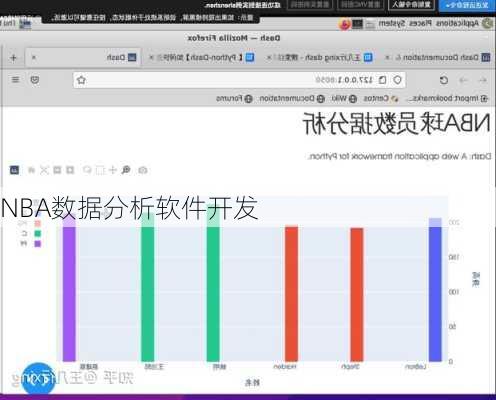Select the Dash tab
Viewport: 496px width, 400px height.
(83, 58)
